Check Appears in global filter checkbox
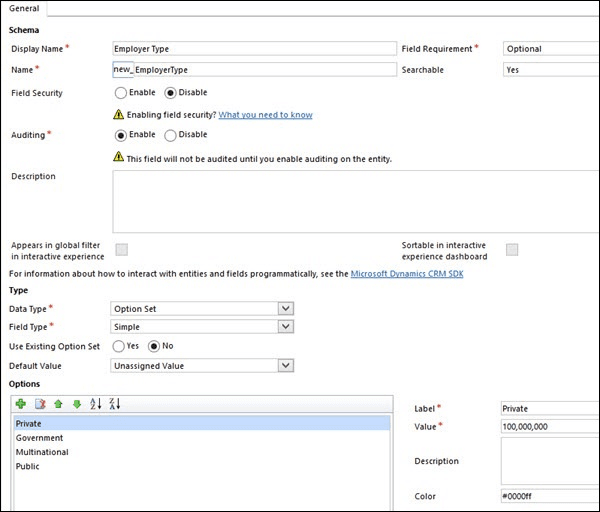 [x=122, y=249]
